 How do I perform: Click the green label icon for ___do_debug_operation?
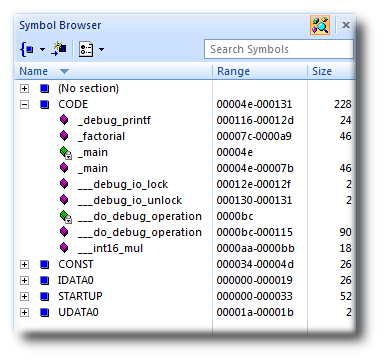(66, 217)
